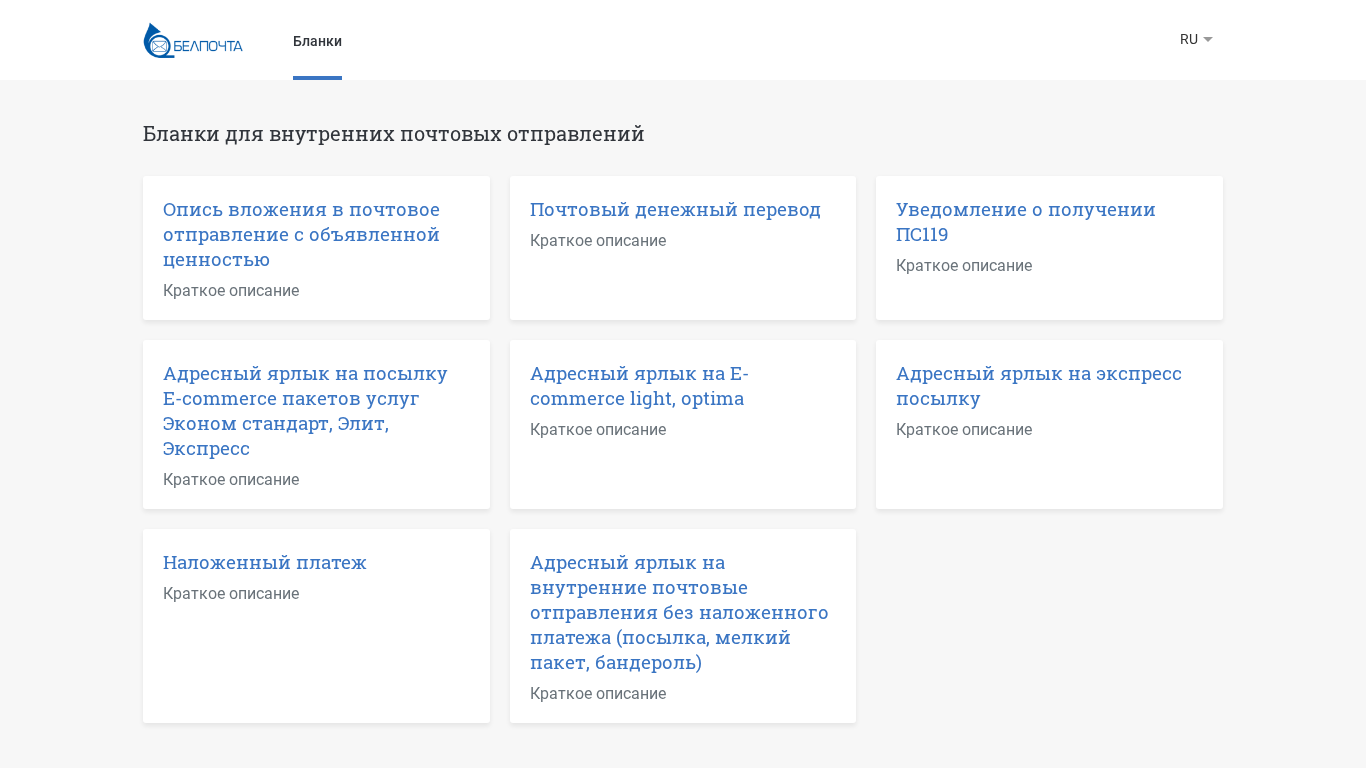Open Опись вложения в почтовое отправление link
Viewport: 1366px width, 768px height.
pyautogui.click(x=301, y=234)
